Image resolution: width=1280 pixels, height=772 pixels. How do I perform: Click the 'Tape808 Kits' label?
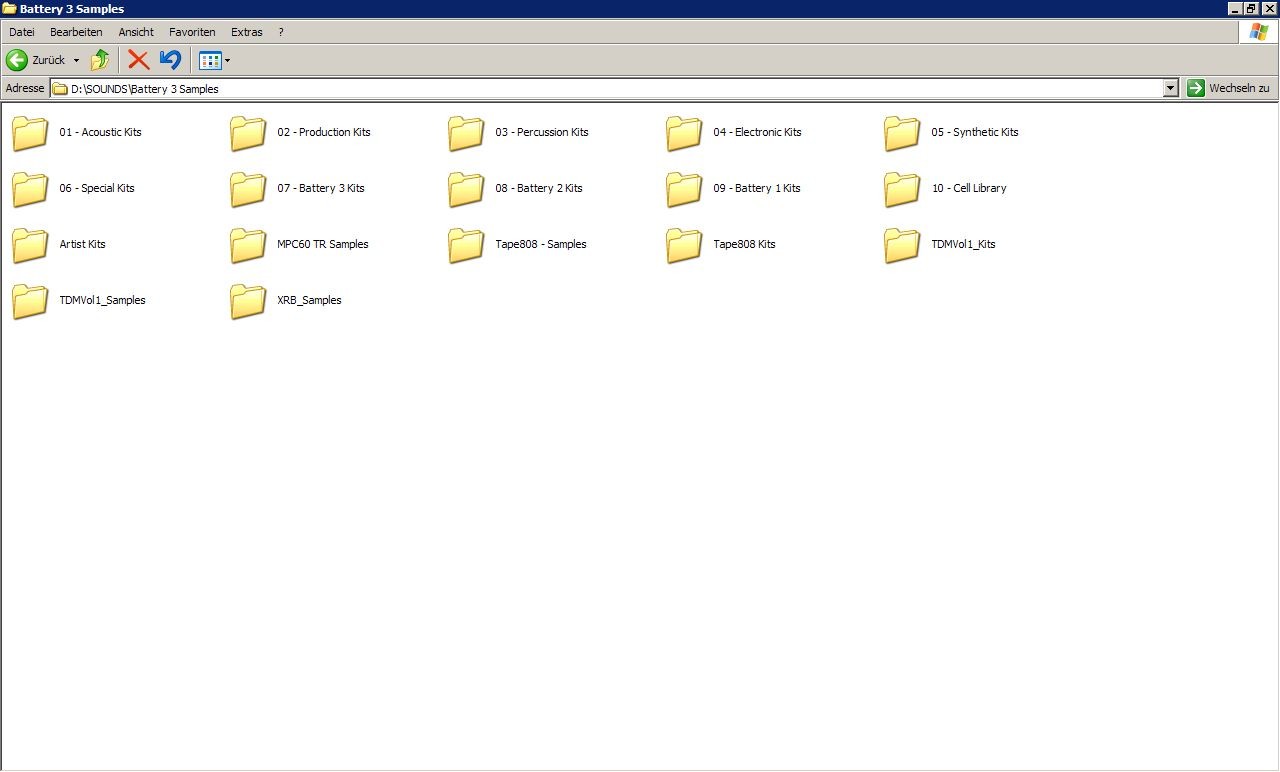click(744, 244)
